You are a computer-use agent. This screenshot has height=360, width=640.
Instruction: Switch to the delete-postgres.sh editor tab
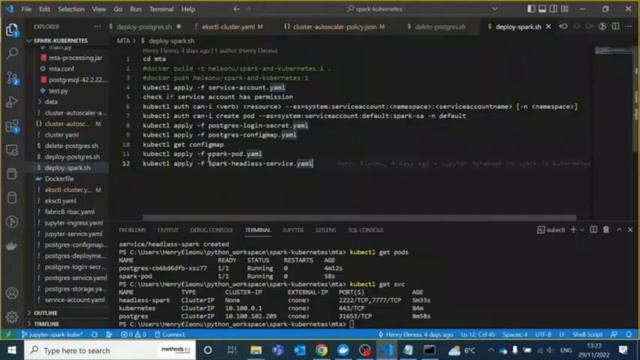(440, 27)
